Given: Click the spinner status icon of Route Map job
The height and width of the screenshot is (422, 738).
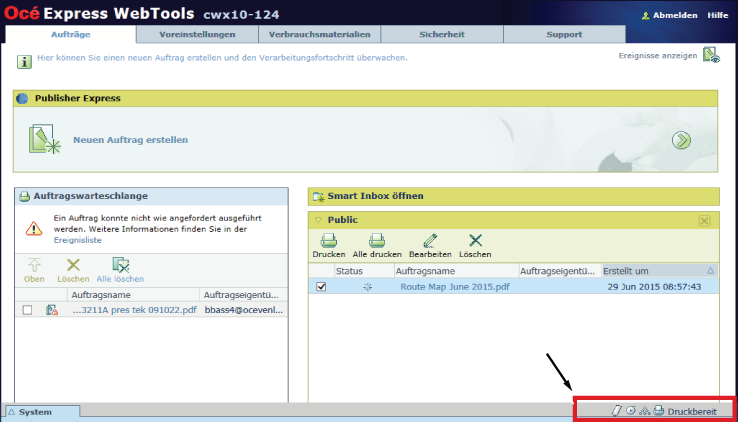Looking at the screenshot, I should 368,287.
